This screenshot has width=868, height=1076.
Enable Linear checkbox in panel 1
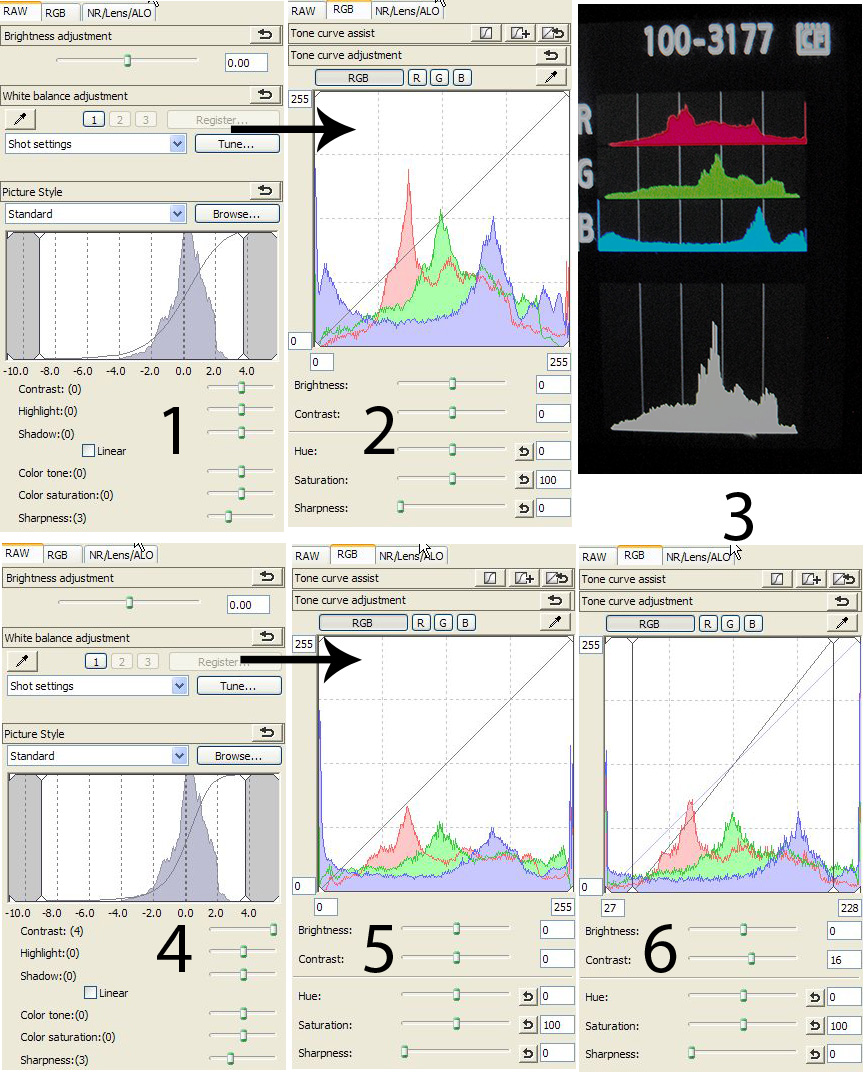(x=89, y=451)
